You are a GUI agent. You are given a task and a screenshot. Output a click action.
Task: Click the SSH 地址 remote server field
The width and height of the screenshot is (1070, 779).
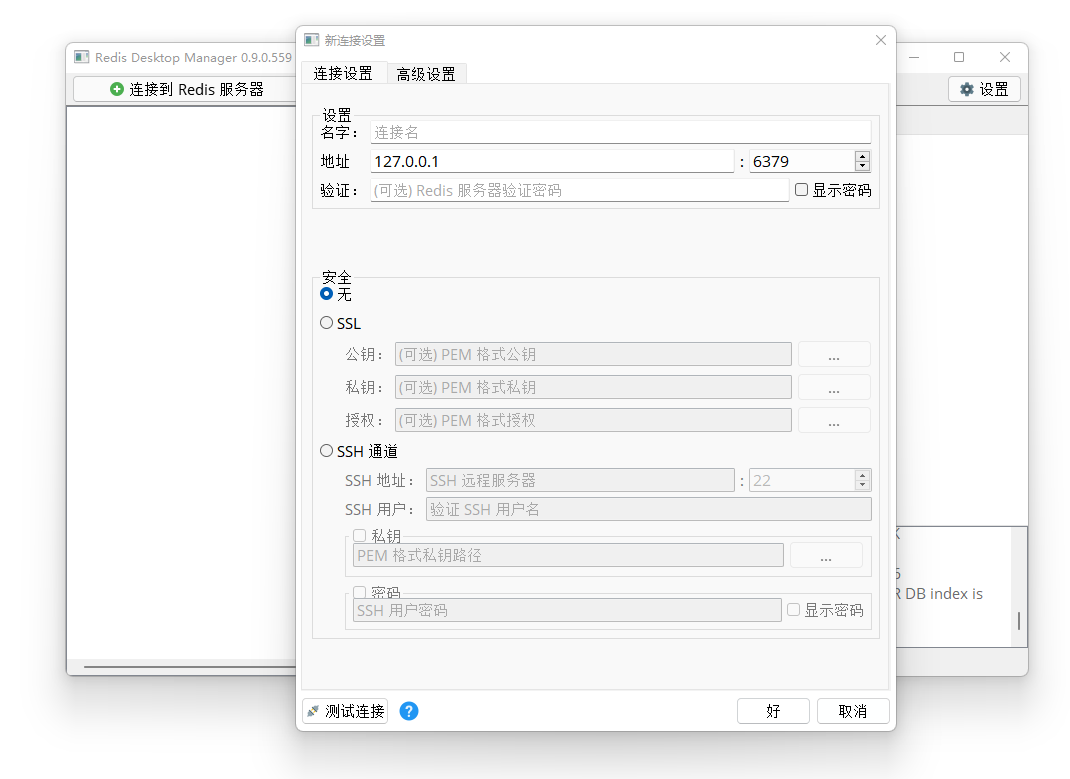(x=580, y=480)
